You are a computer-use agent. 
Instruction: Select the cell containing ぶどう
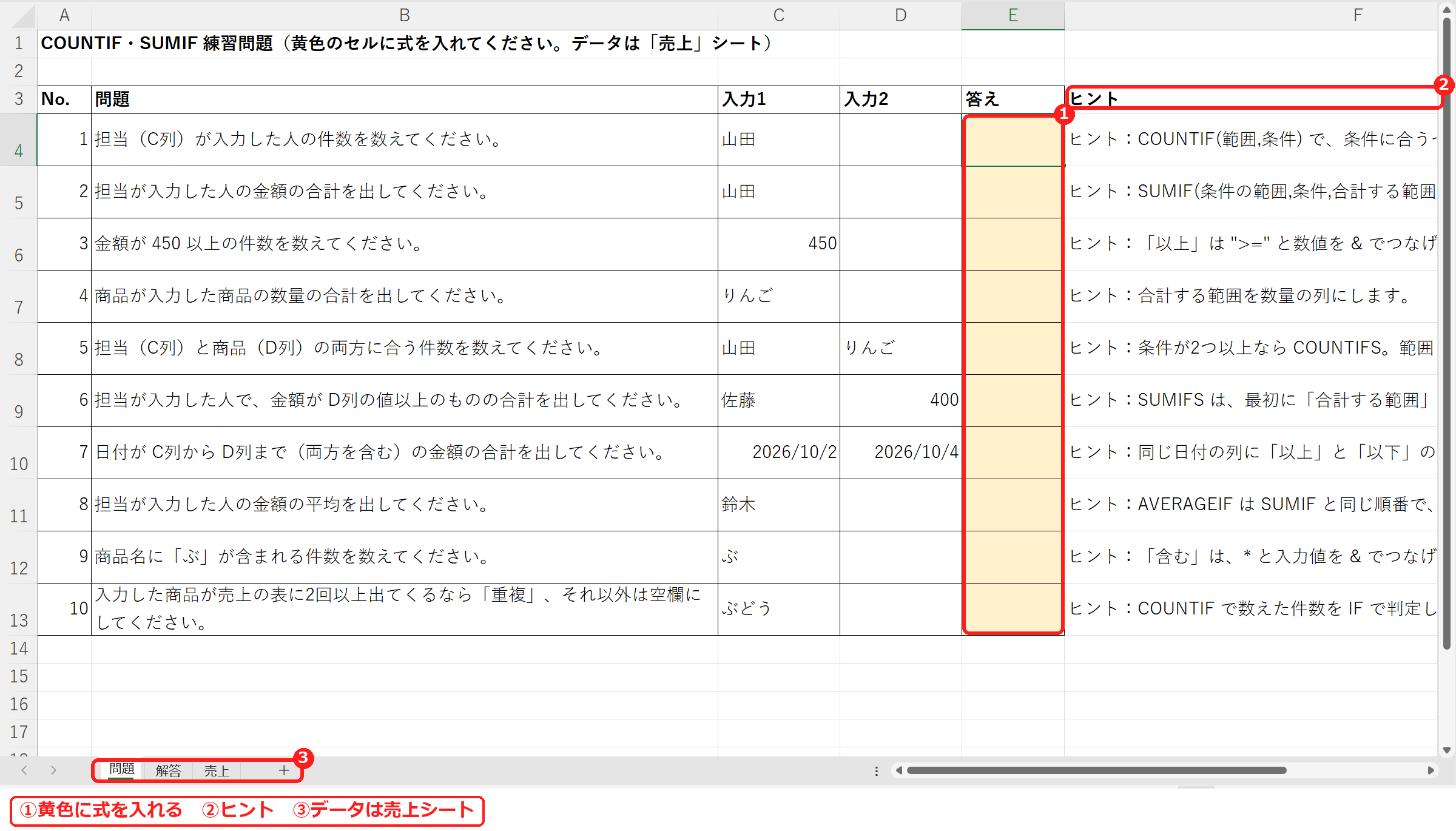(778, 610)
